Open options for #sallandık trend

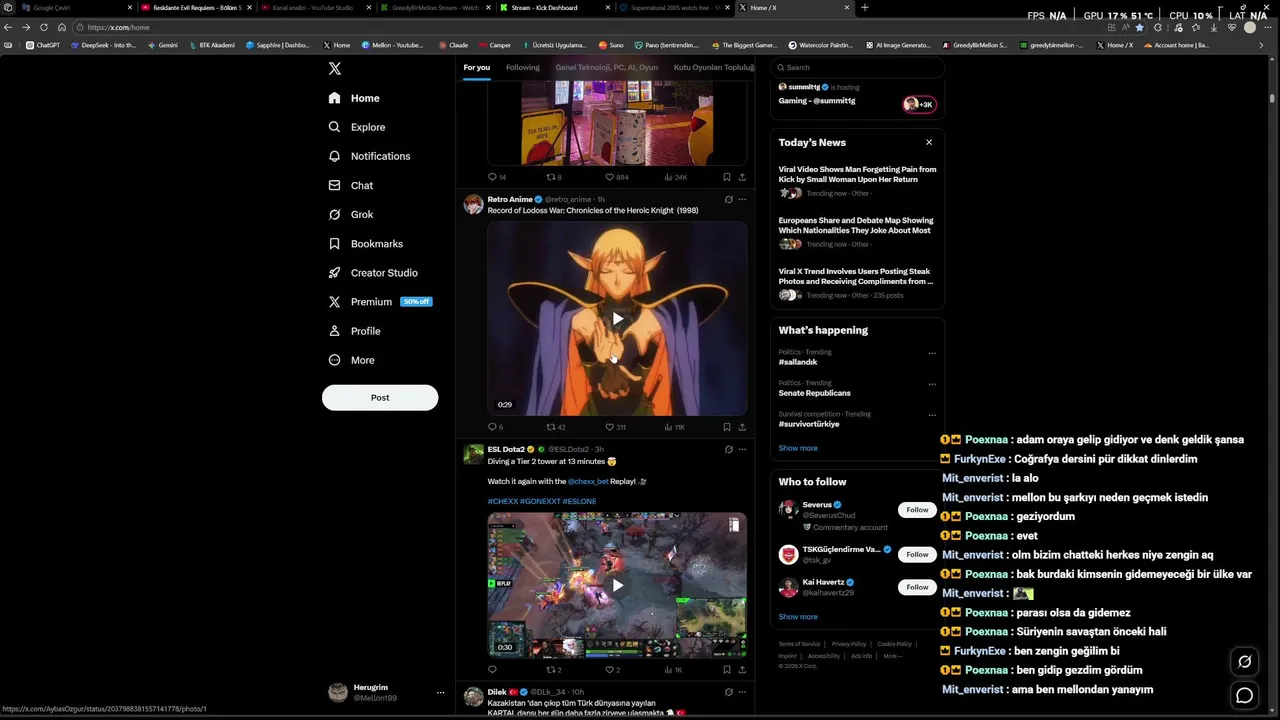tap(932, 353)
